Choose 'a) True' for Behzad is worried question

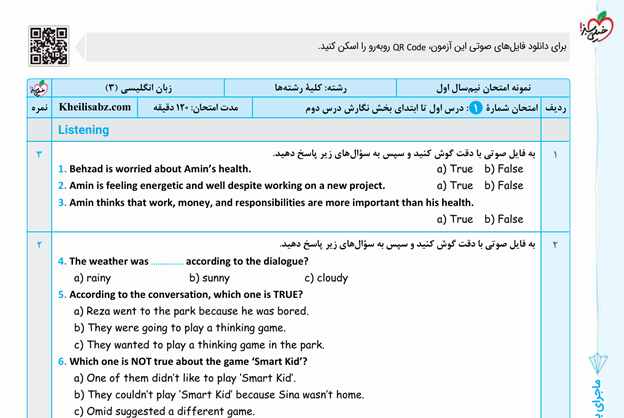pos(455,169)
